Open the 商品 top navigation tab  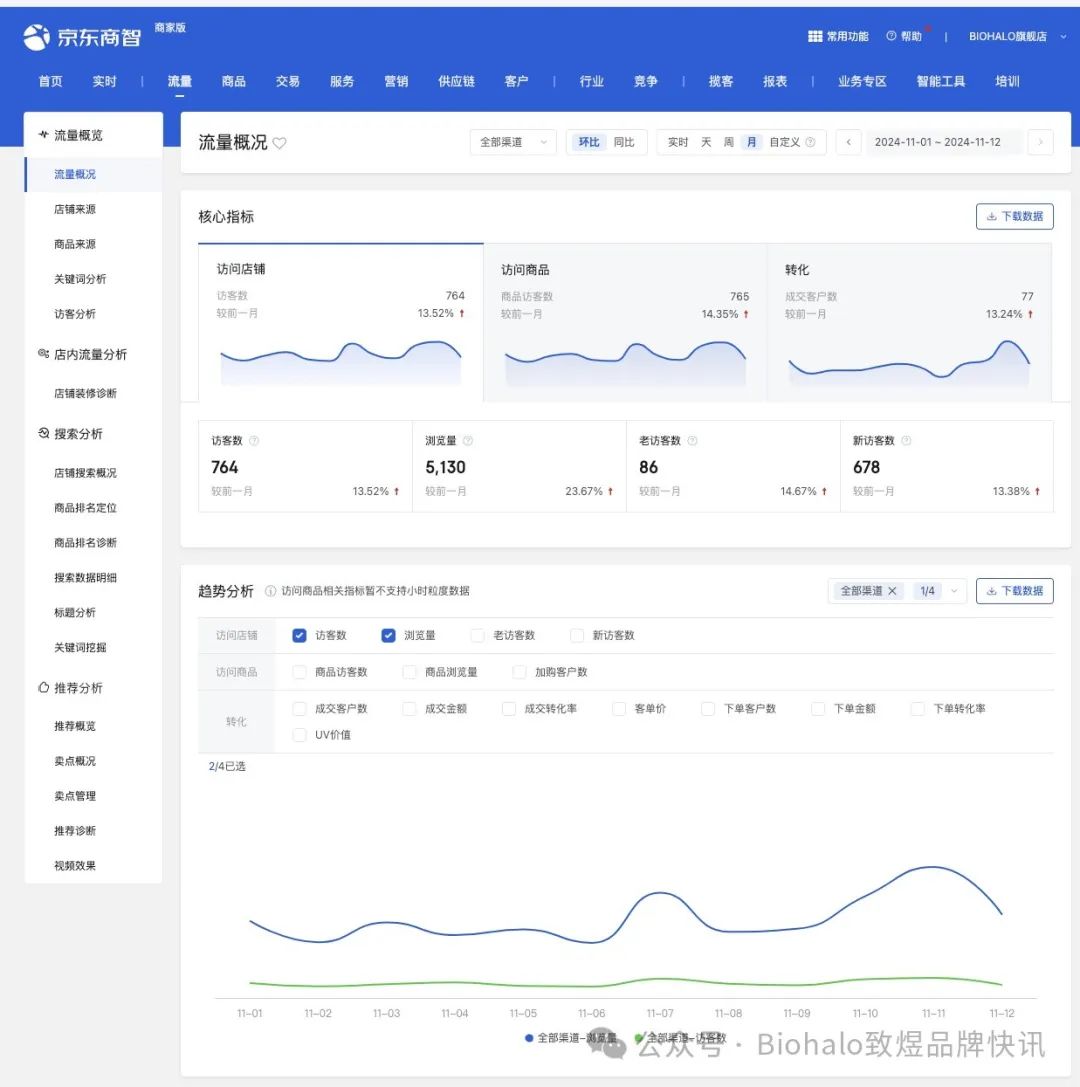click(234, 82)
